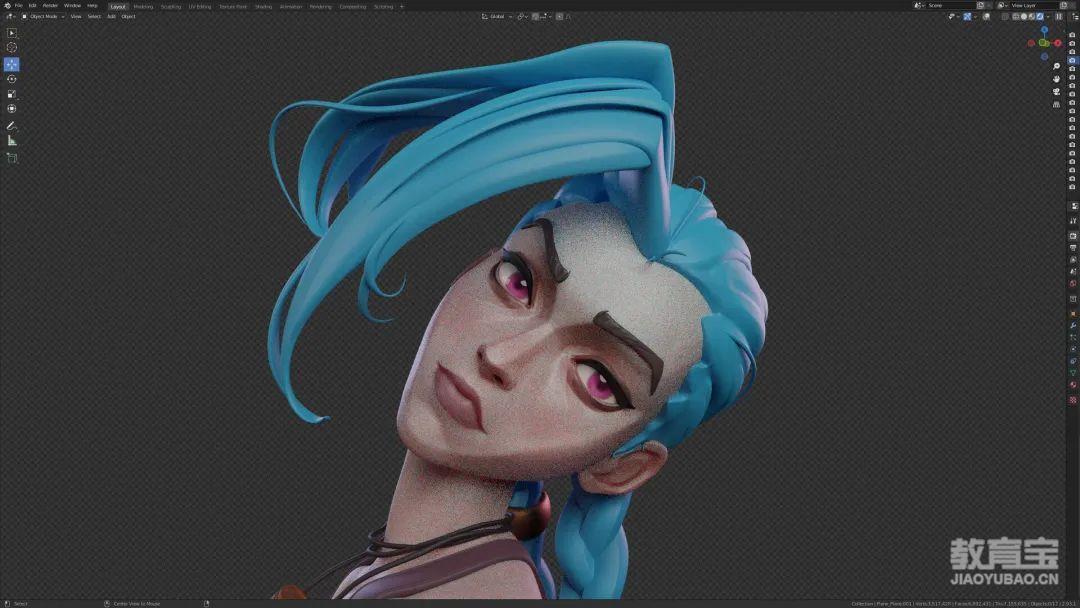Open the File menu
The width and height of the screenshot is (1080, 608).
tap(19, 6)
